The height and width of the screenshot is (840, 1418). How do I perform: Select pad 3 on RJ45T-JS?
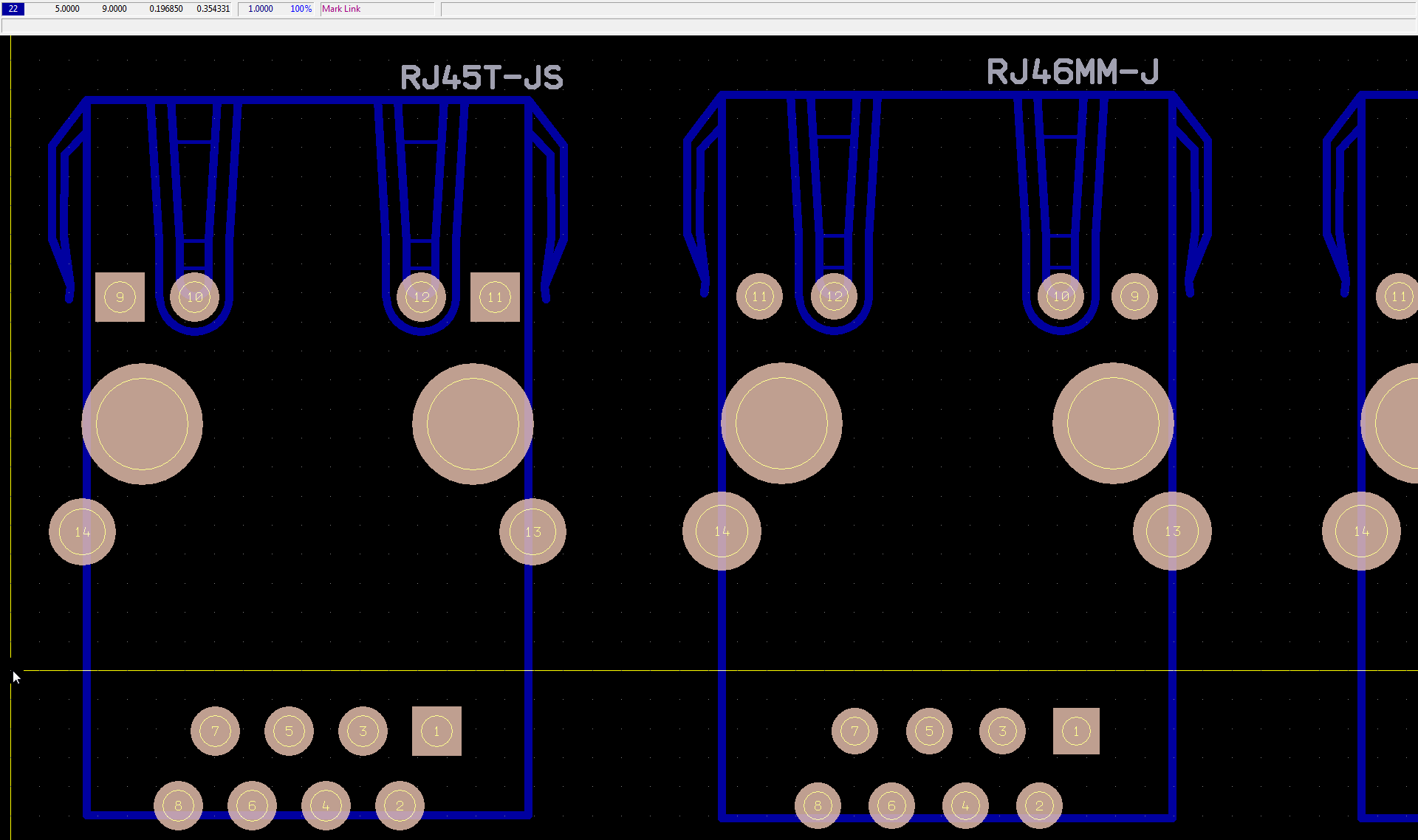363,731
